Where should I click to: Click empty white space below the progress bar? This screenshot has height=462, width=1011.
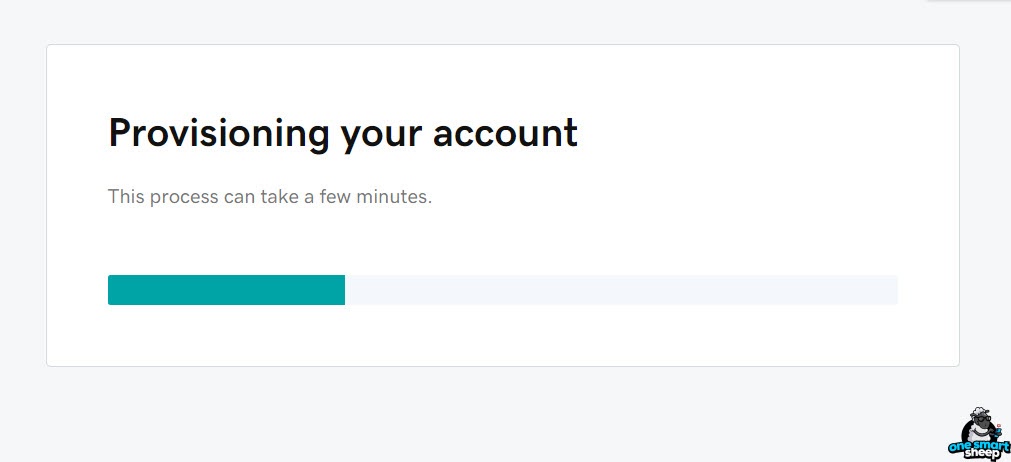pyautogui.click(x=503, y=335)
